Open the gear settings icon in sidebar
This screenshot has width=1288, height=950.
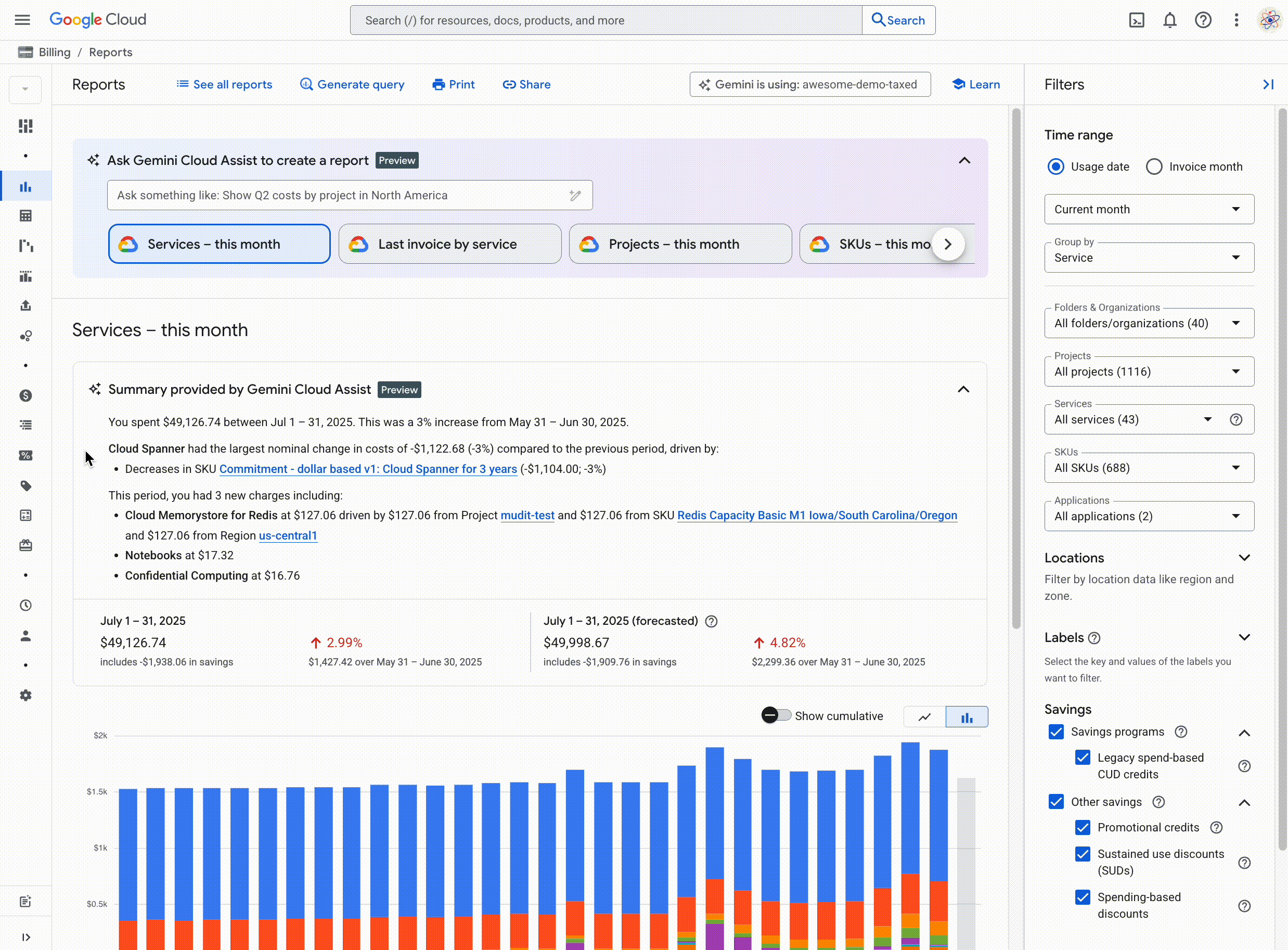tap(25, 695)
